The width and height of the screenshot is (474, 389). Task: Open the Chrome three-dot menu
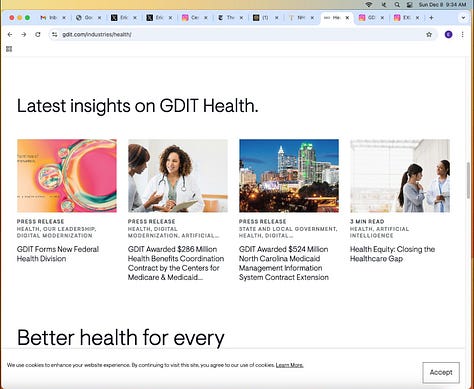click(462, 34)
